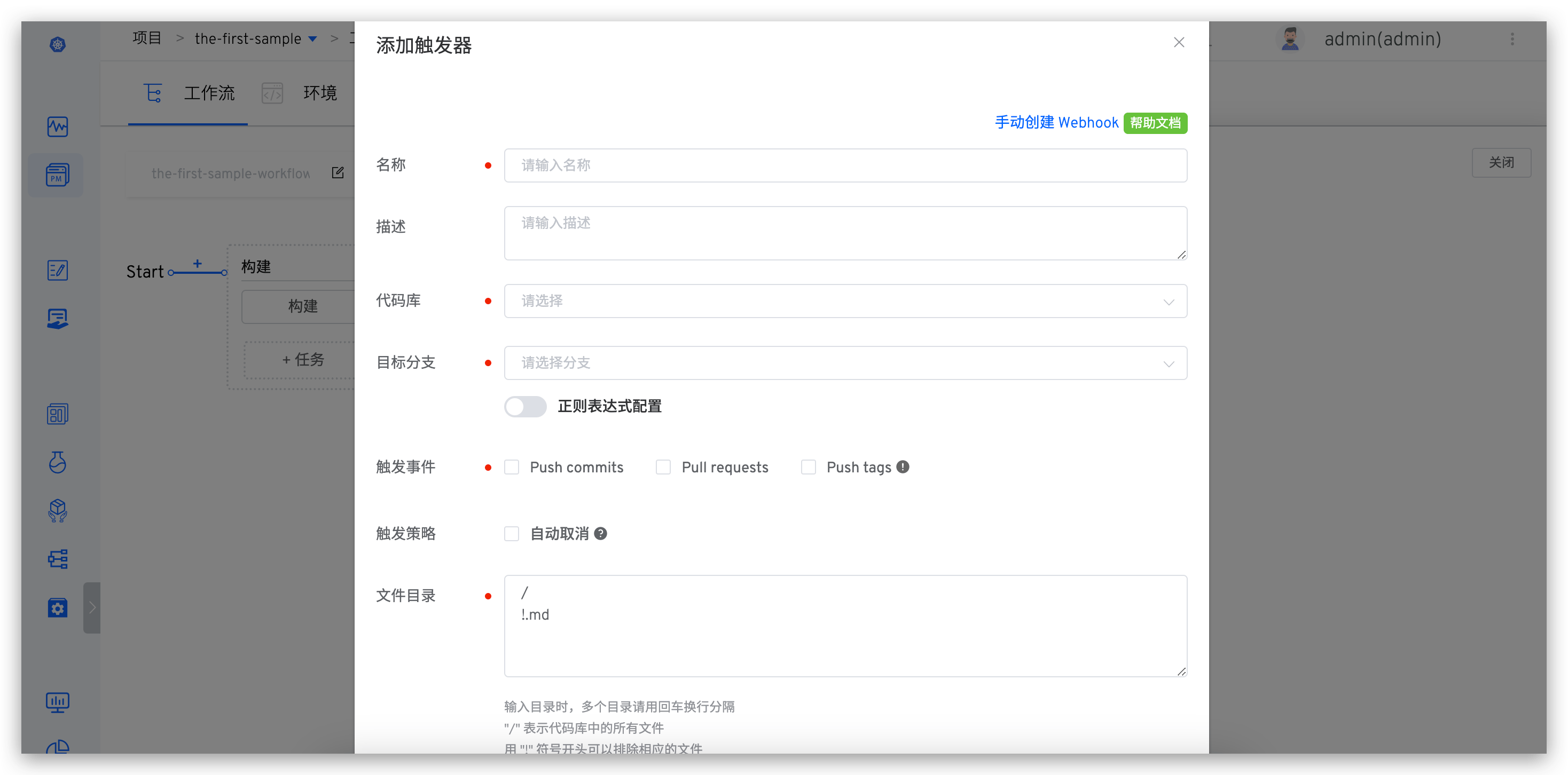
Task: Open the notes editing icon in sidebar
Action: [57, 270]
